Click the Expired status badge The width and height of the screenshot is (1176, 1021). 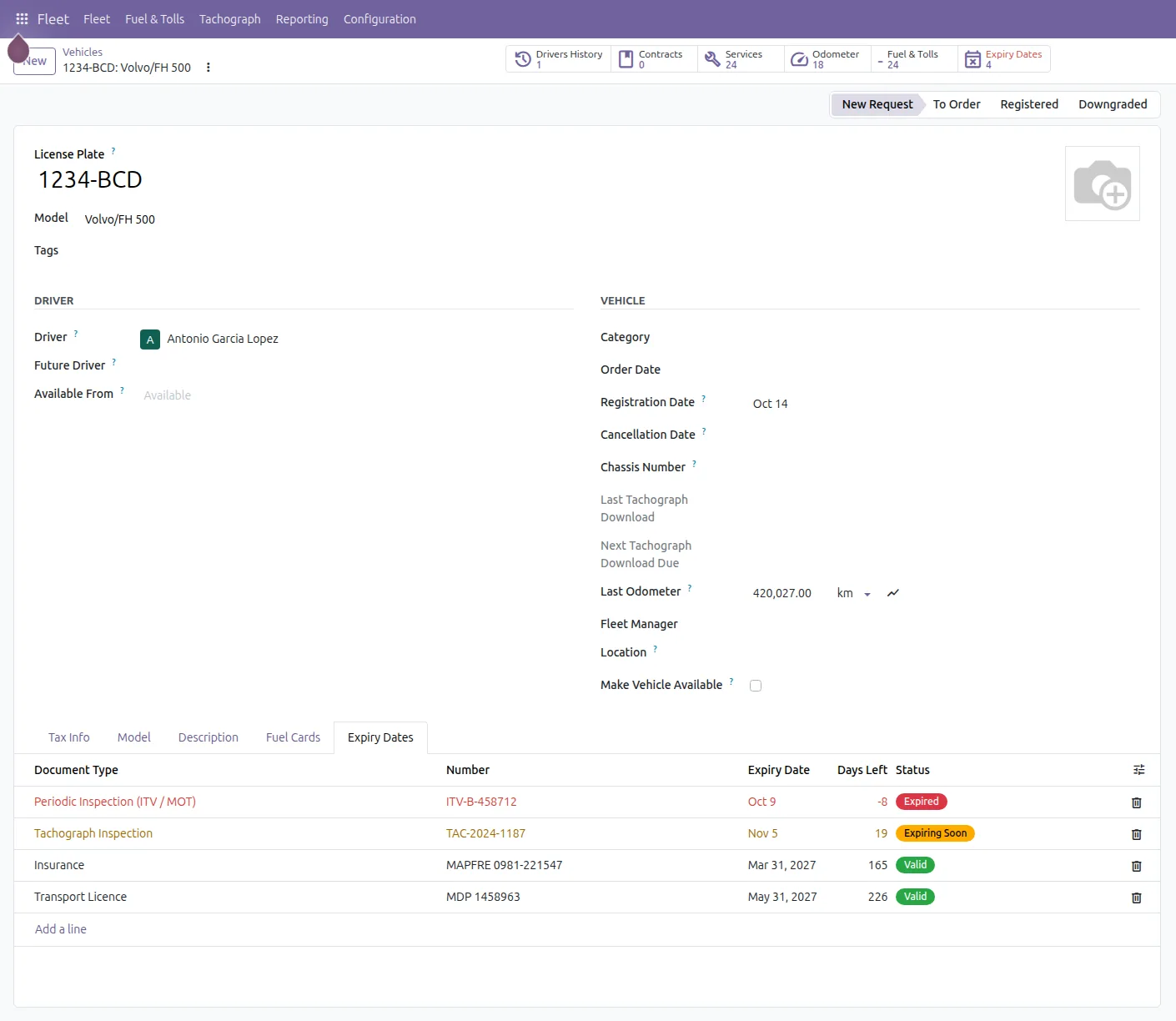[921, 802]
